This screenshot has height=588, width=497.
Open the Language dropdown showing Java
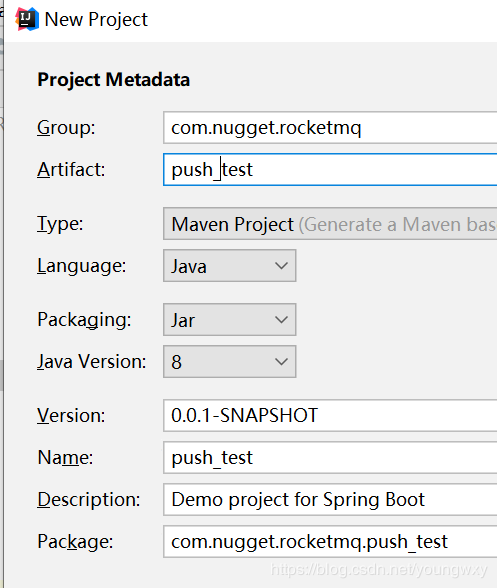point(230,266)
